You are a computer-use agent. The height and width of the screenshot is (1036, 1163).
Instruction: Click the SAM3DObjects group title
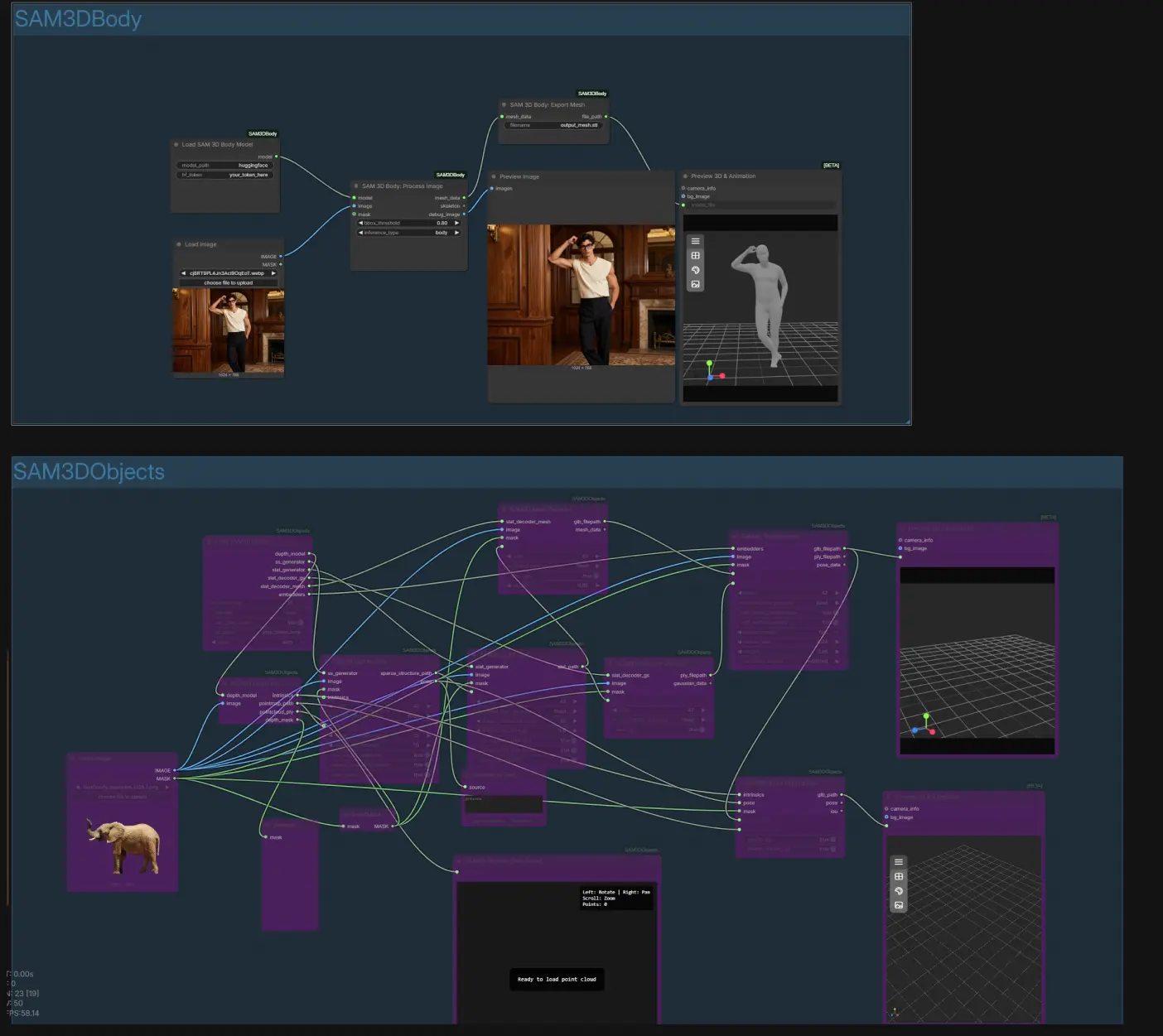[89, 472]
